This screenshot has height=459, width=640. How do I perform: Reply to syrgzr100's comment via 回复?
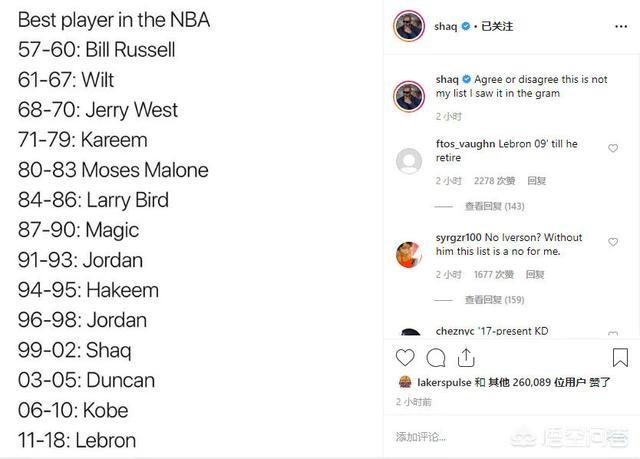(535, 275)
